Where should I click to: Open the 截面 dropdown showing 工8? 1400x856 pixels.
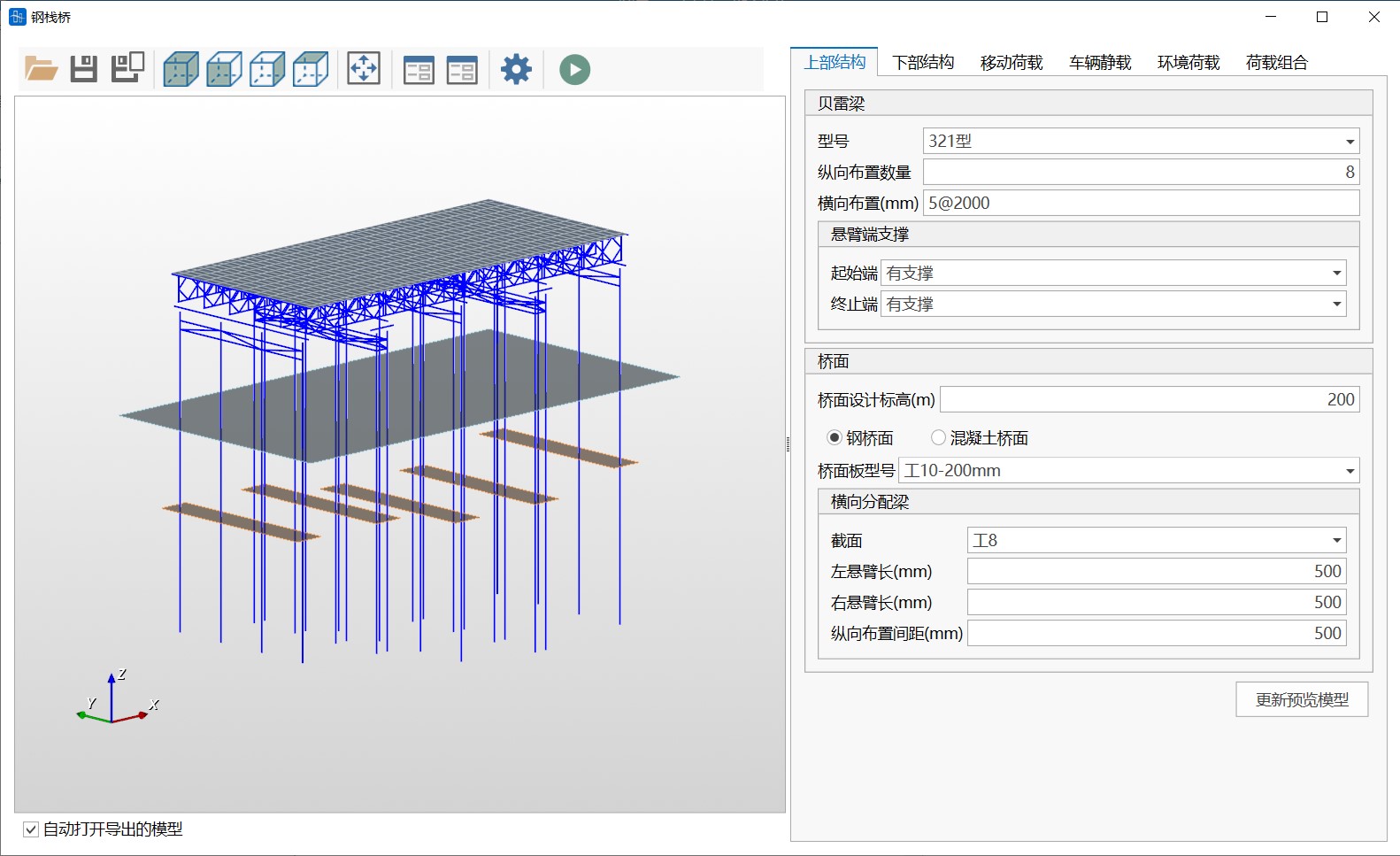[1157, 540]
